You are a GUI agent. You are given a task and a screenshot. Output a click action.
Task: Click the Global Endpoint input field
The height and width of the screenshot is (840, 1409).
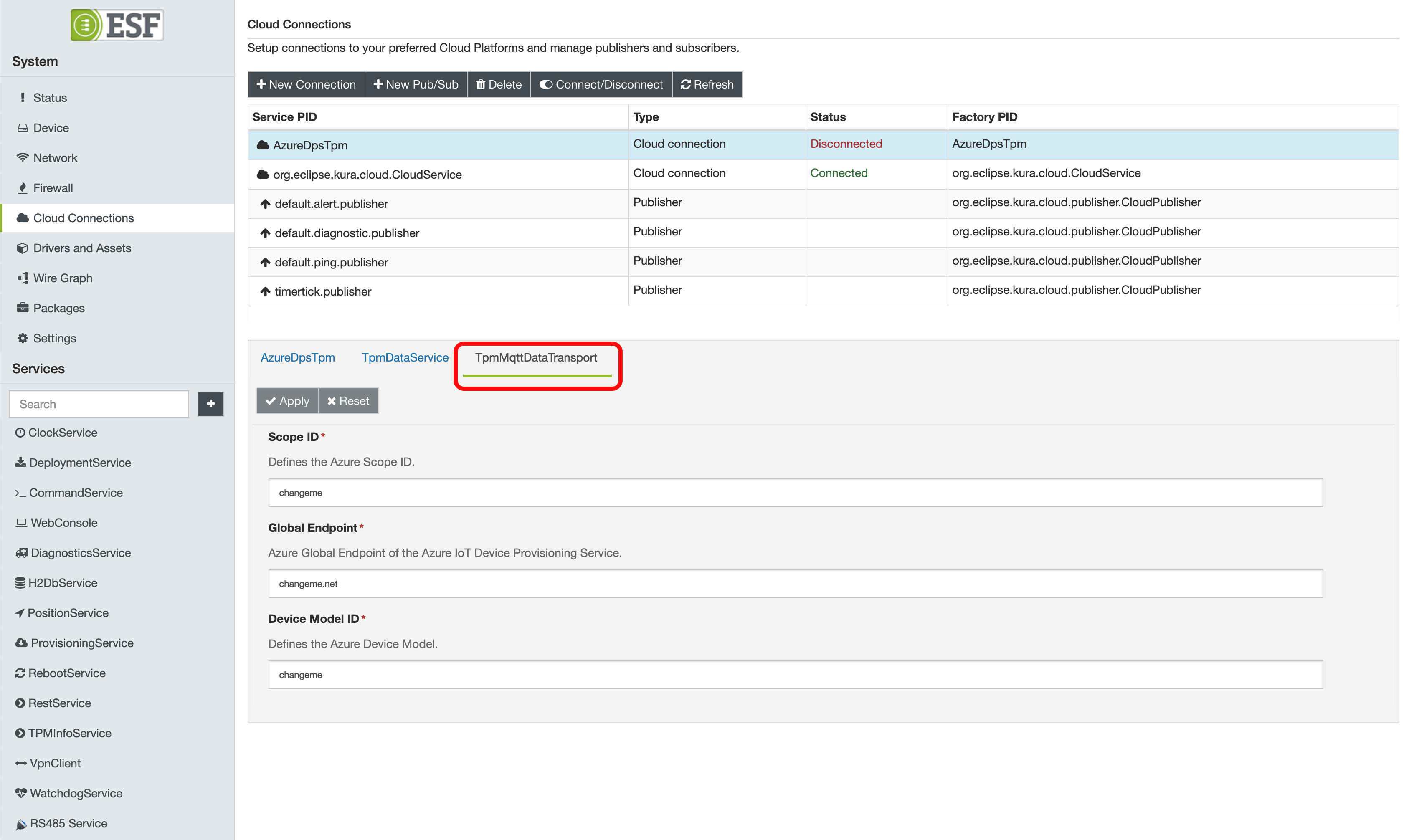tap(796, 584)
